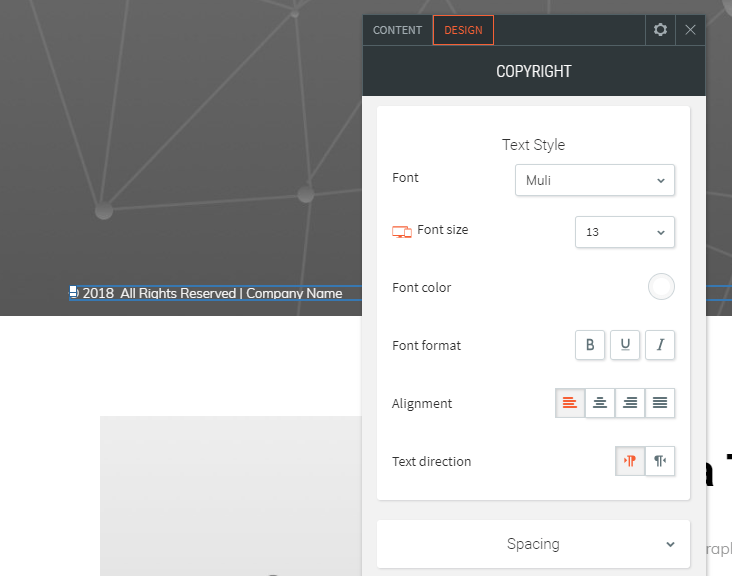Expand the Spacing section
This screenshot has width=732, height=576.
point(533,544)
